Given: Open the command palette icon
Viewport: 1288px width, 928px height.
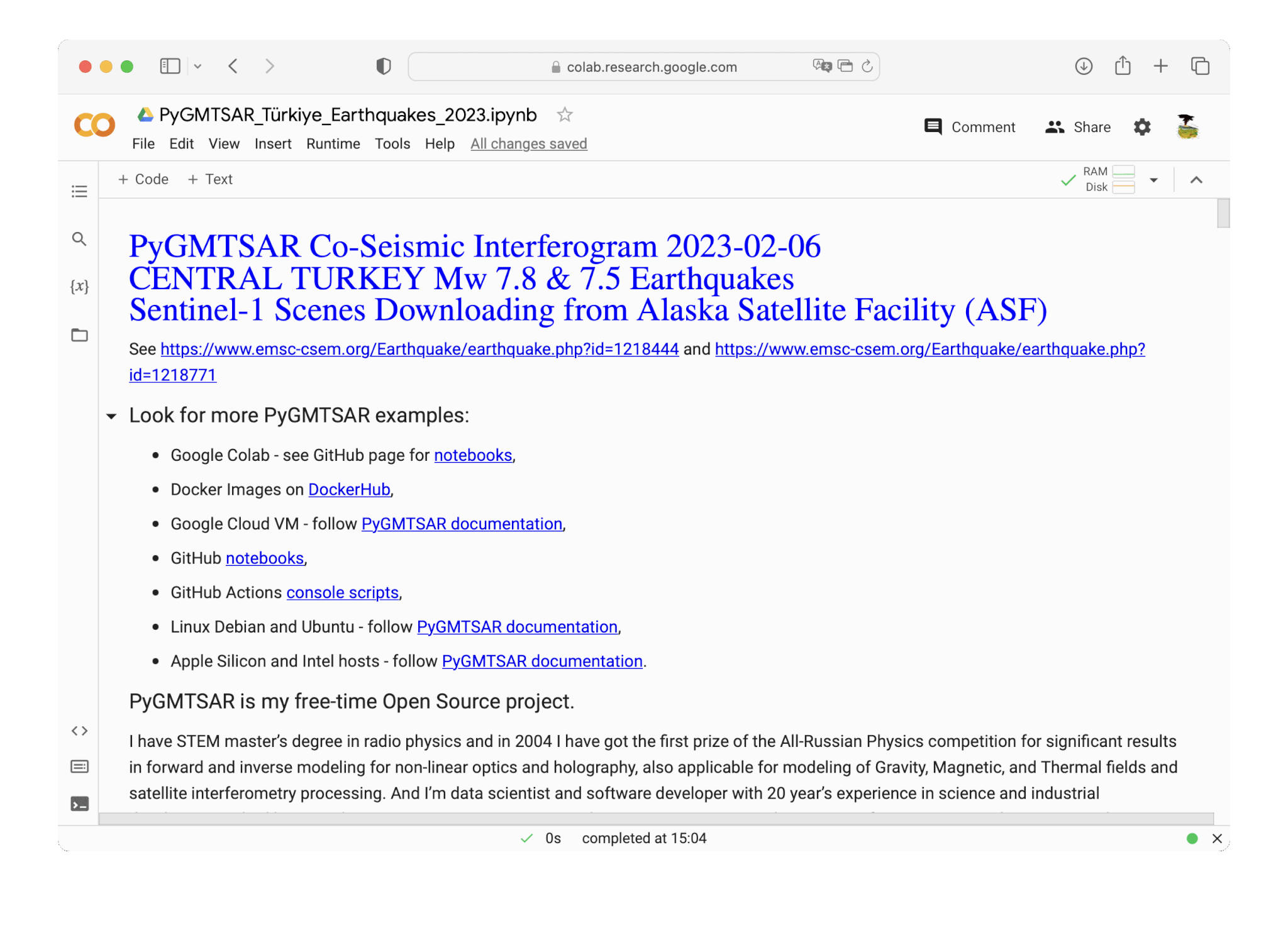Looking at the screenshot, I should (x=79, y=766).
